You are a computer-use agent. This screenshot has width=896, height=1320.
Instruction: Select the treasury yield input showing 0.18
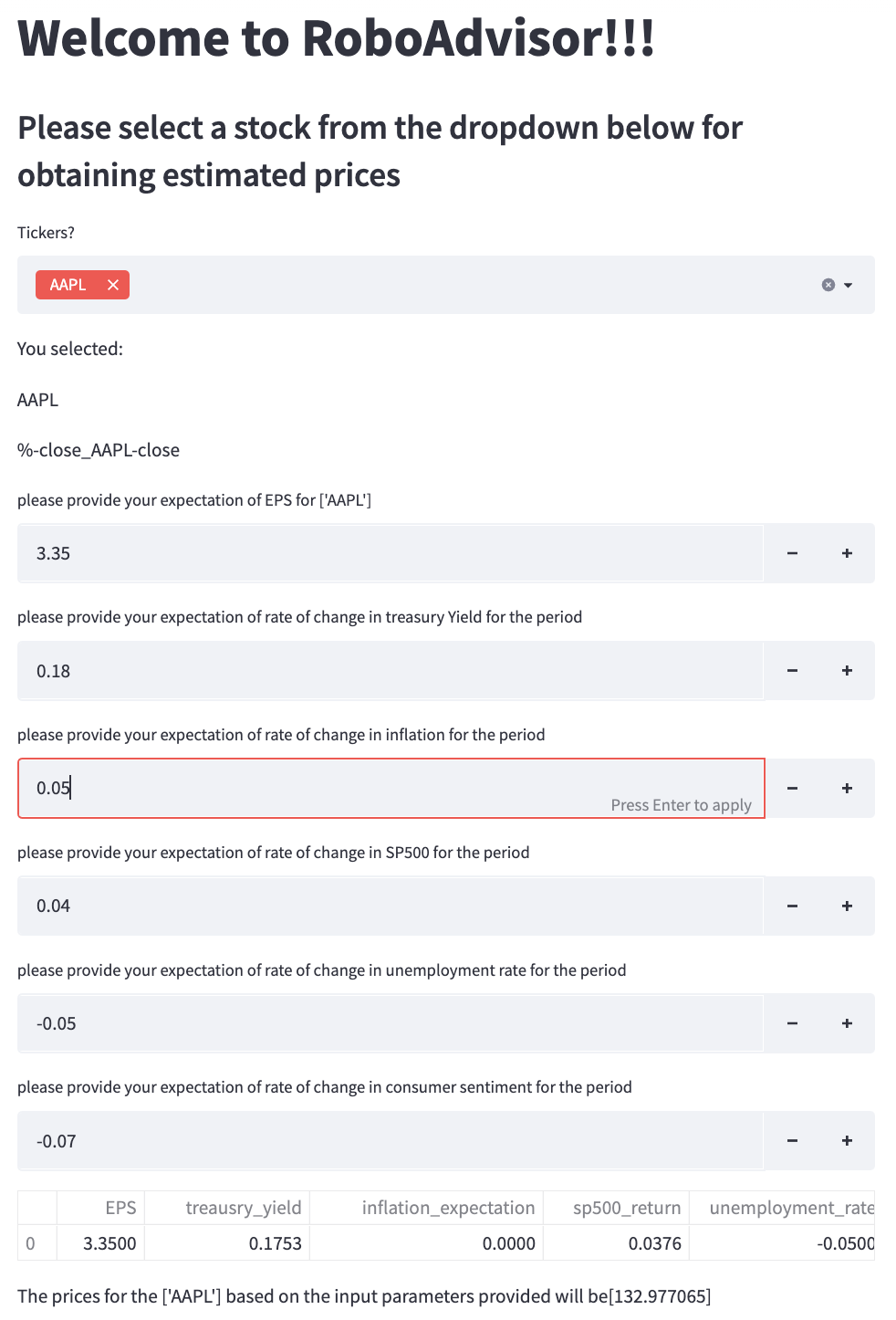coord(365,670)
